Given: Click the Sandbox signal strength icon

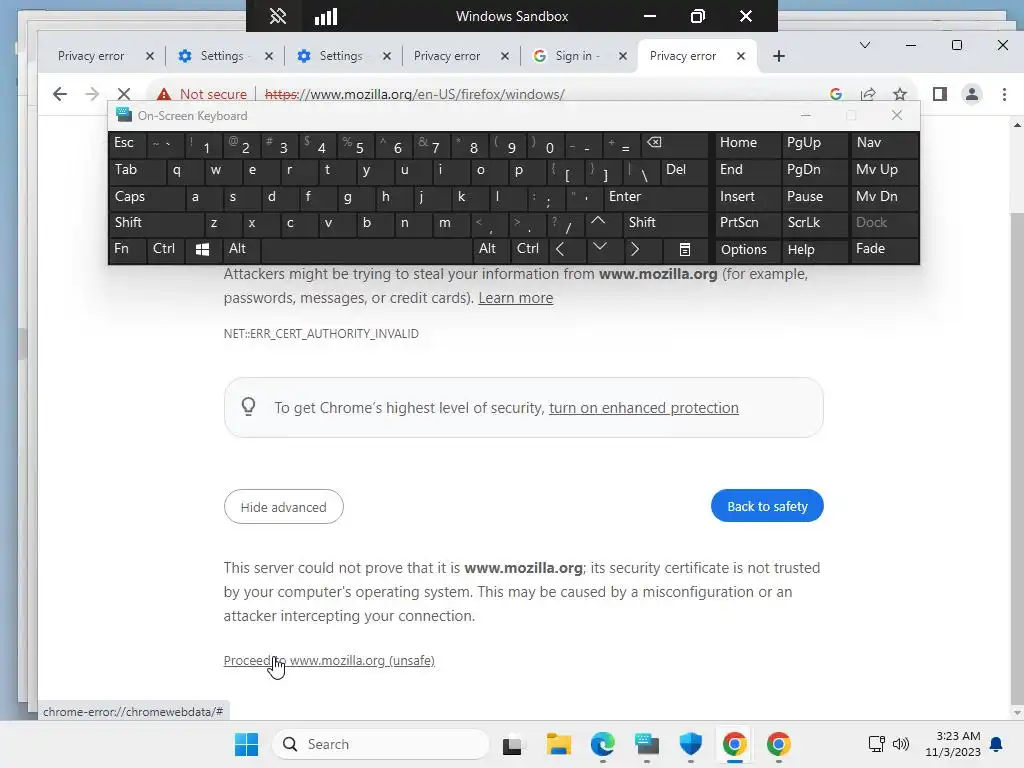Looking at the screenshot, I should click(x=326, y=16).
